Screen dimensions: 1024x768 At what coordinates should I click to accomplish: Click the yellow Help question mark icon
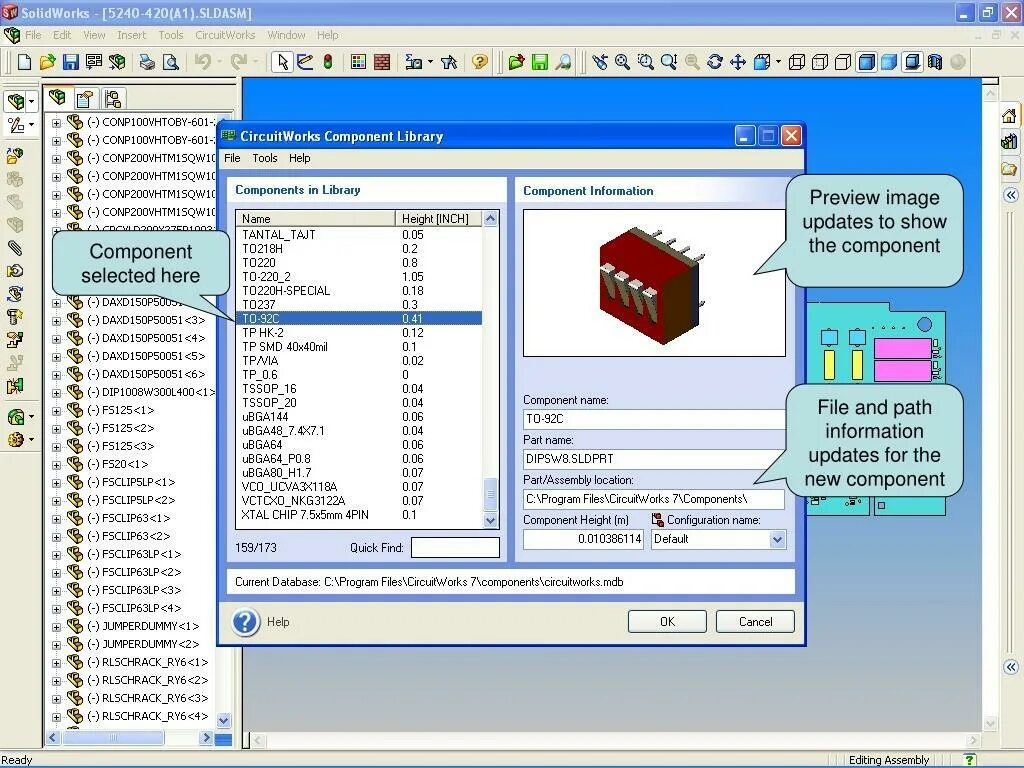point(480,62)
